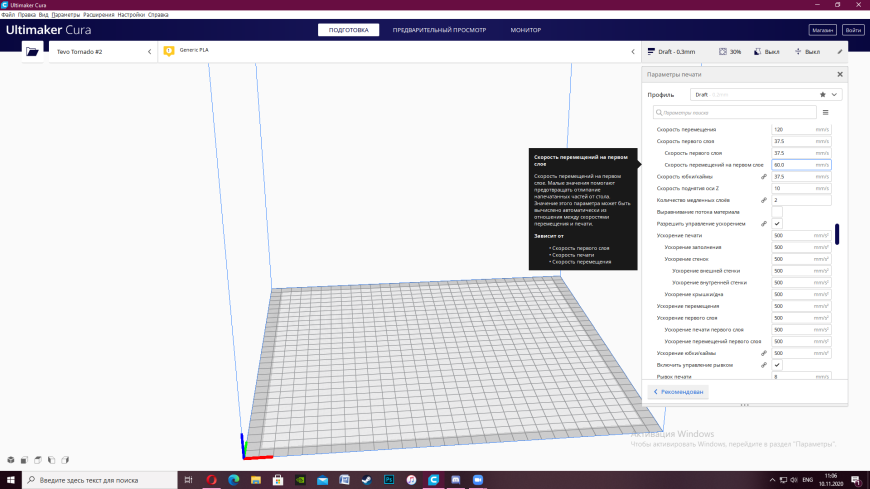Collapse Tevo Tornado #2 printer selector
This screenshot has width=870, height=489.
149,52
